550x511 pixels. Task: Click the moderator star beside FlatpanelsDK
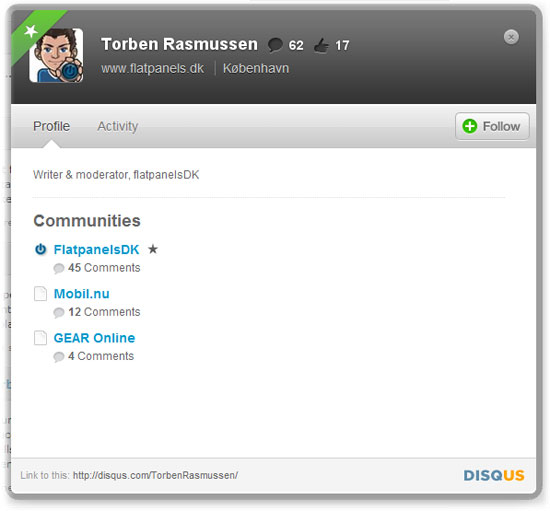153,249
